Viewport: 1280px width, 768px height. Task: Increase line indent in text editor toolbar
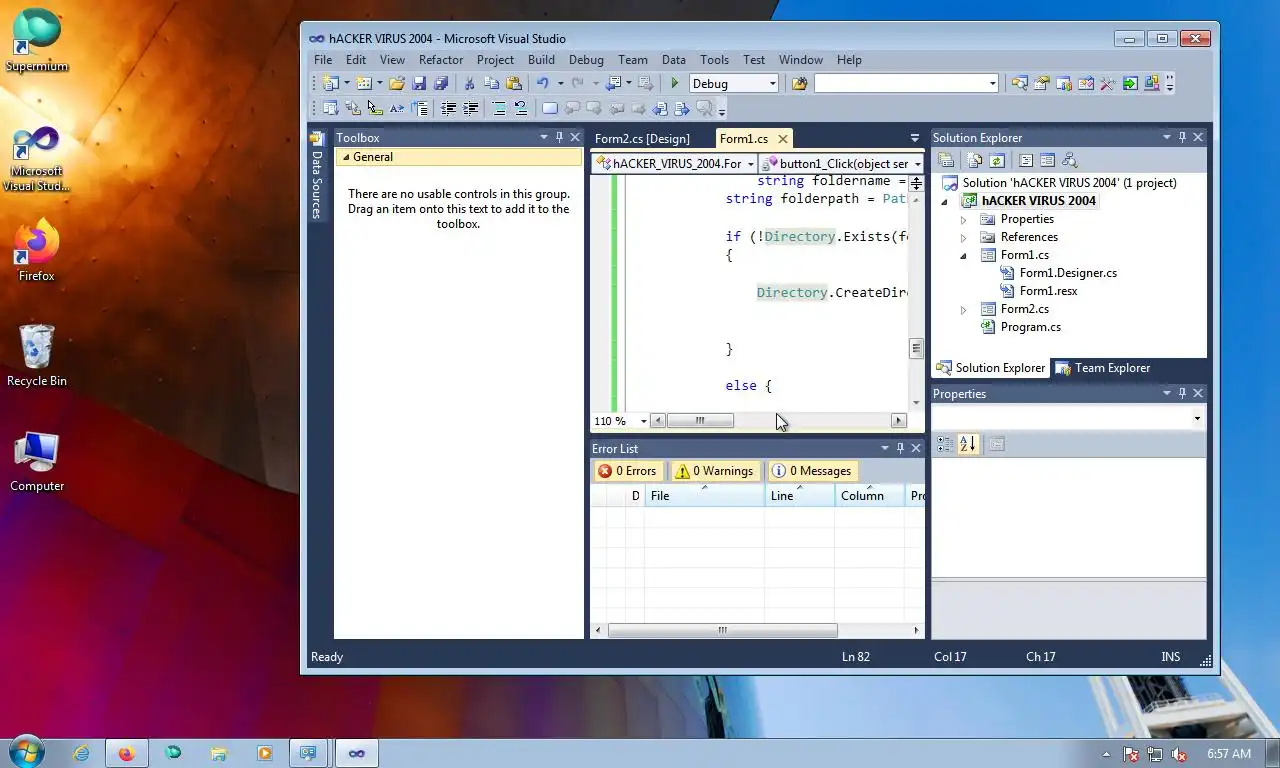coord(470,108)
